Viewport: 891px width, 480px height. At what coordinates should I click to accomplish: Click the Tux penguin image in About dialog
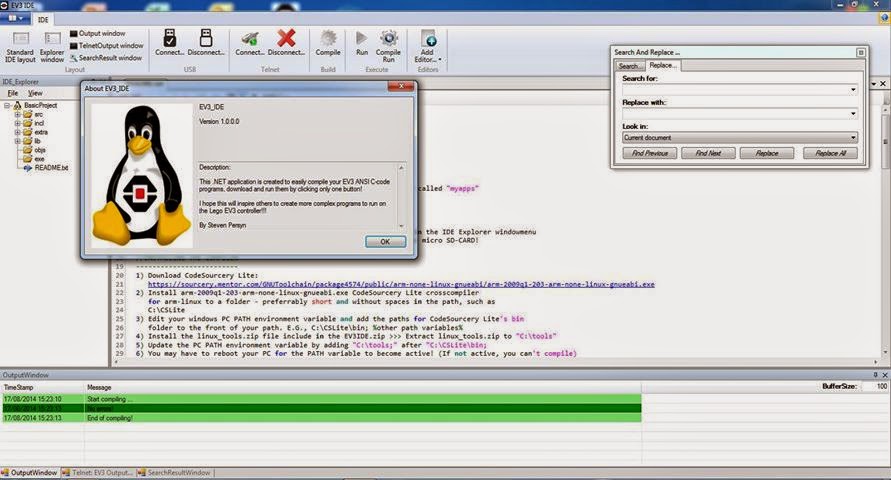click(141, 175)
